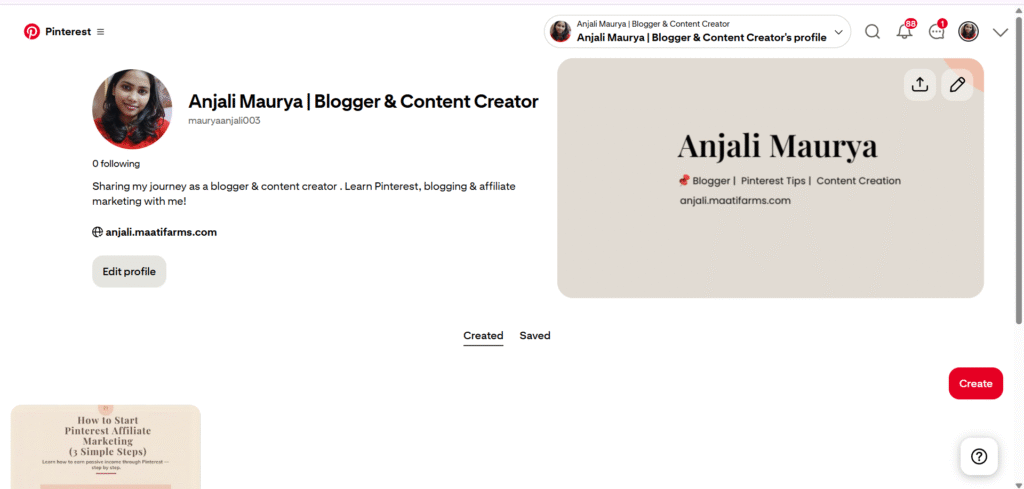The image size is (1024, 489).
Task: Click the profile avatar in top bar
Action: pos(968,31)
